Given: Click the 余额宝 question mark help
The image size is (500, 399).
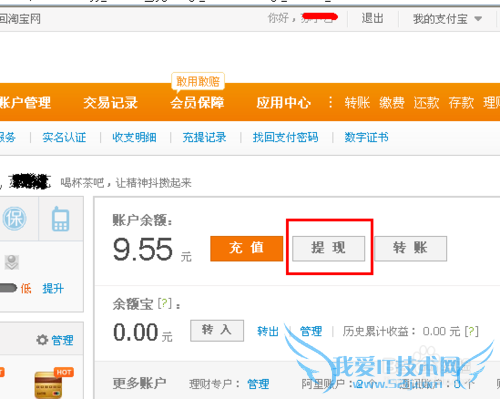Looking at the screenshot, I should [x=164, y=303].
